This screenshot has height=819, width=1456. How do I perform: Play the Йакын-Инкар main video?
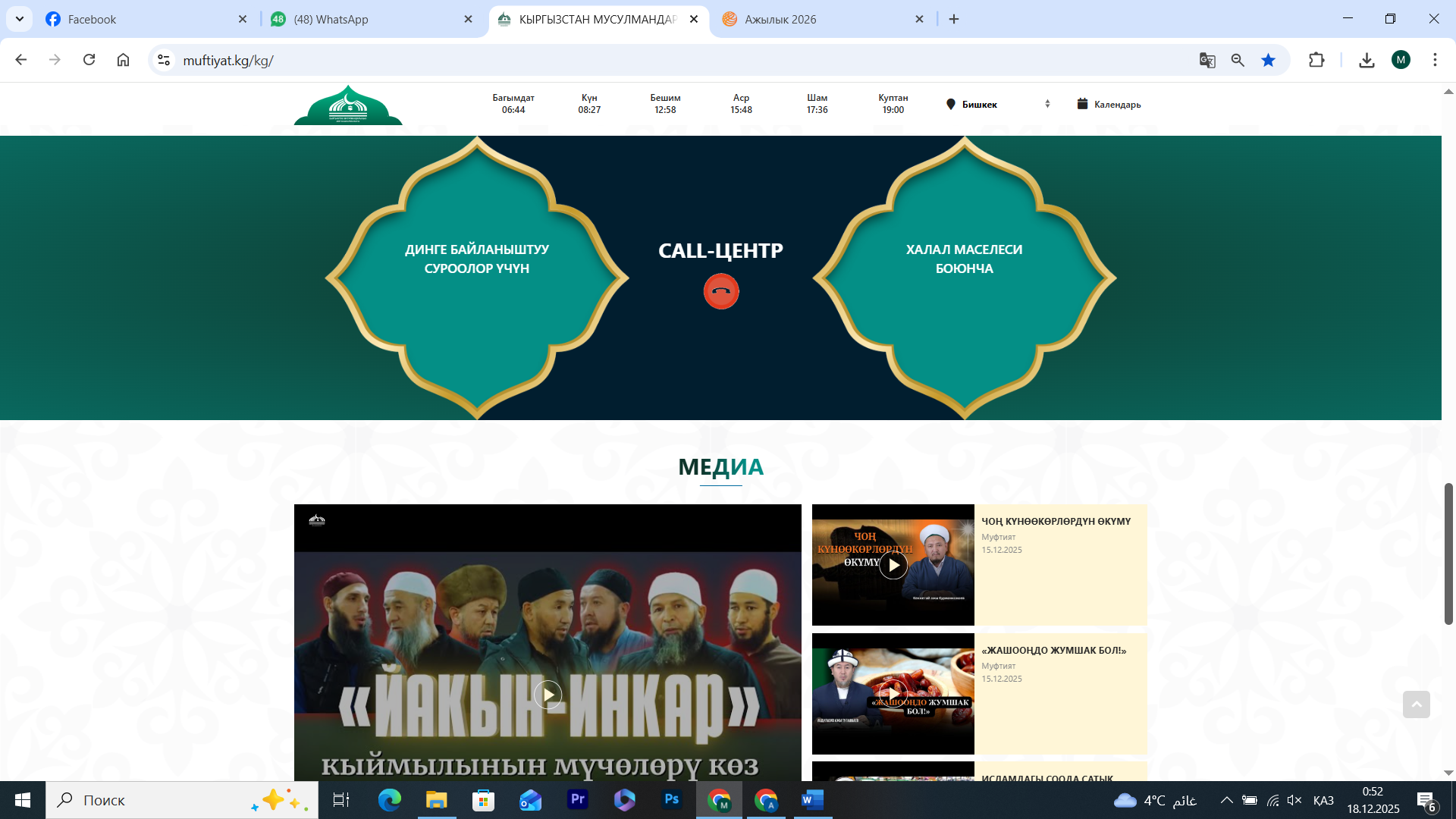tap(548, 694)
